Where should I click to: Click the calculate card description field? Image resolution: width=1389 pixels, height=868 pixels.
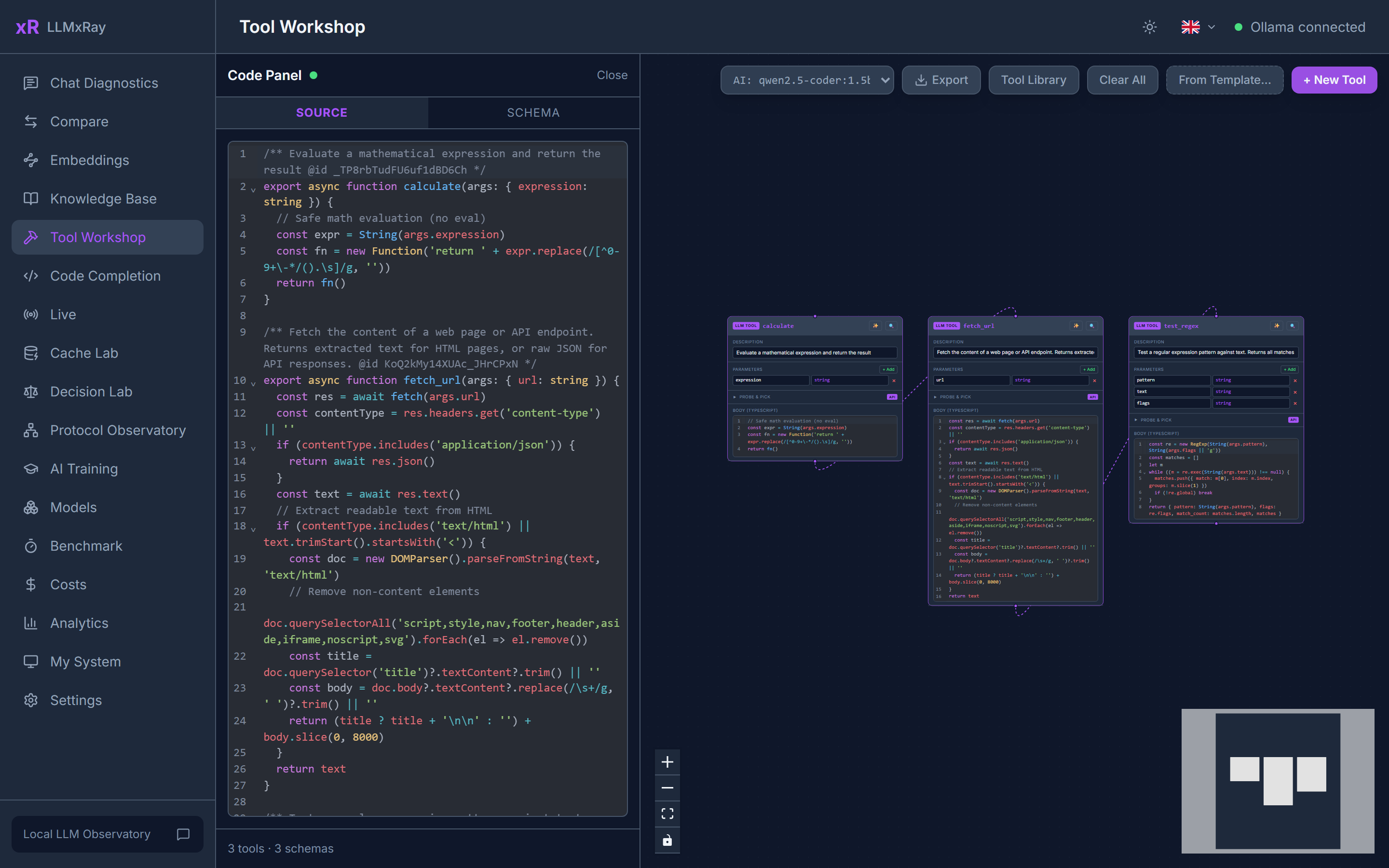815,353
